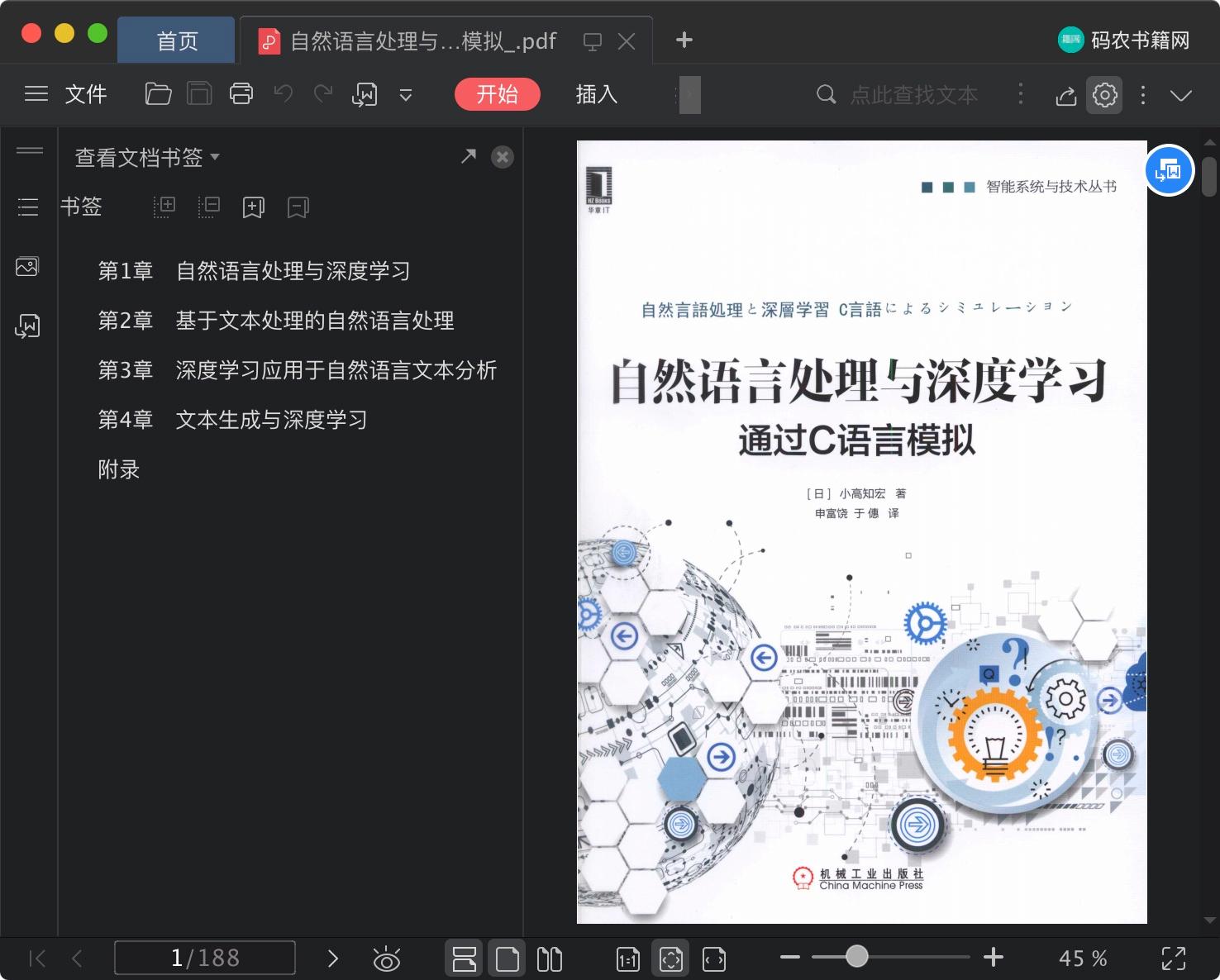The image size is (1220, 980).
Task: Enable continuous scrolling view
Action: pos(465,959)
